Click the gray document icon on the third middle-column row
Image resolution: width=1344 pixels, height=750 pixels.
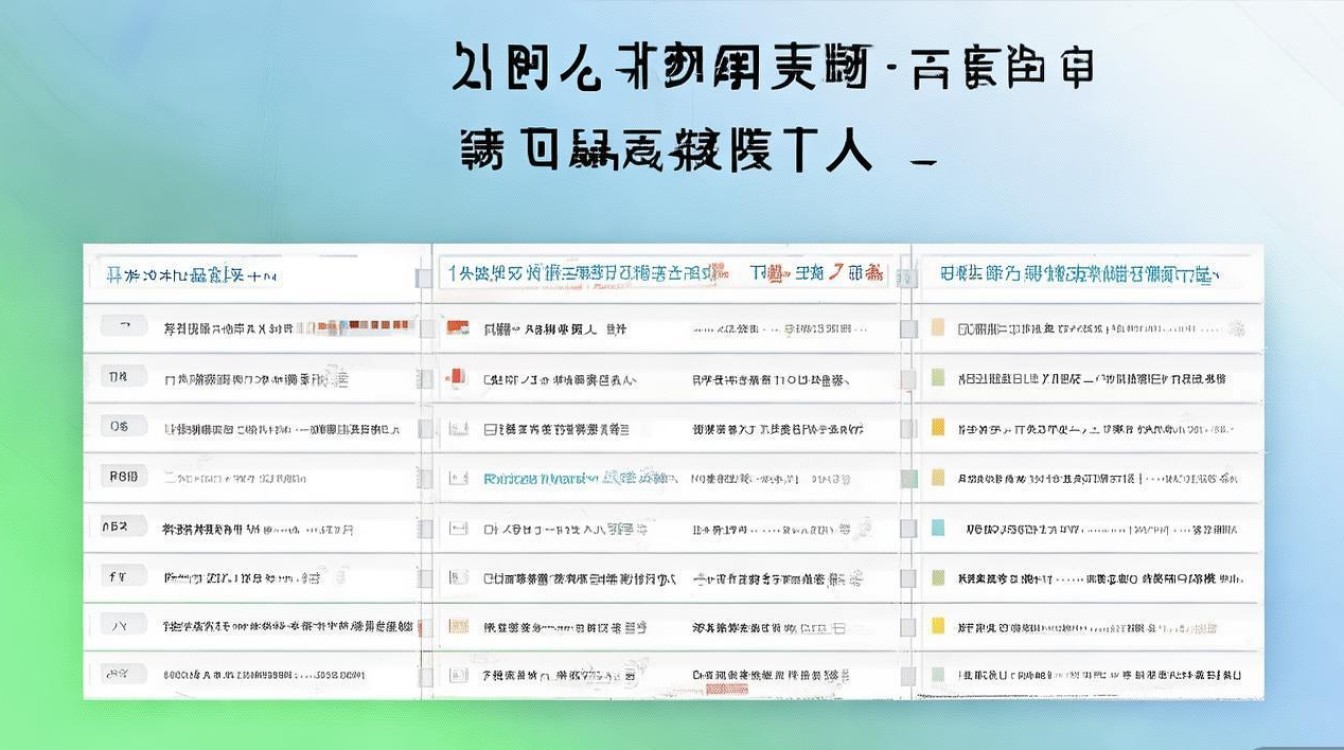click(x=458, y=426)
